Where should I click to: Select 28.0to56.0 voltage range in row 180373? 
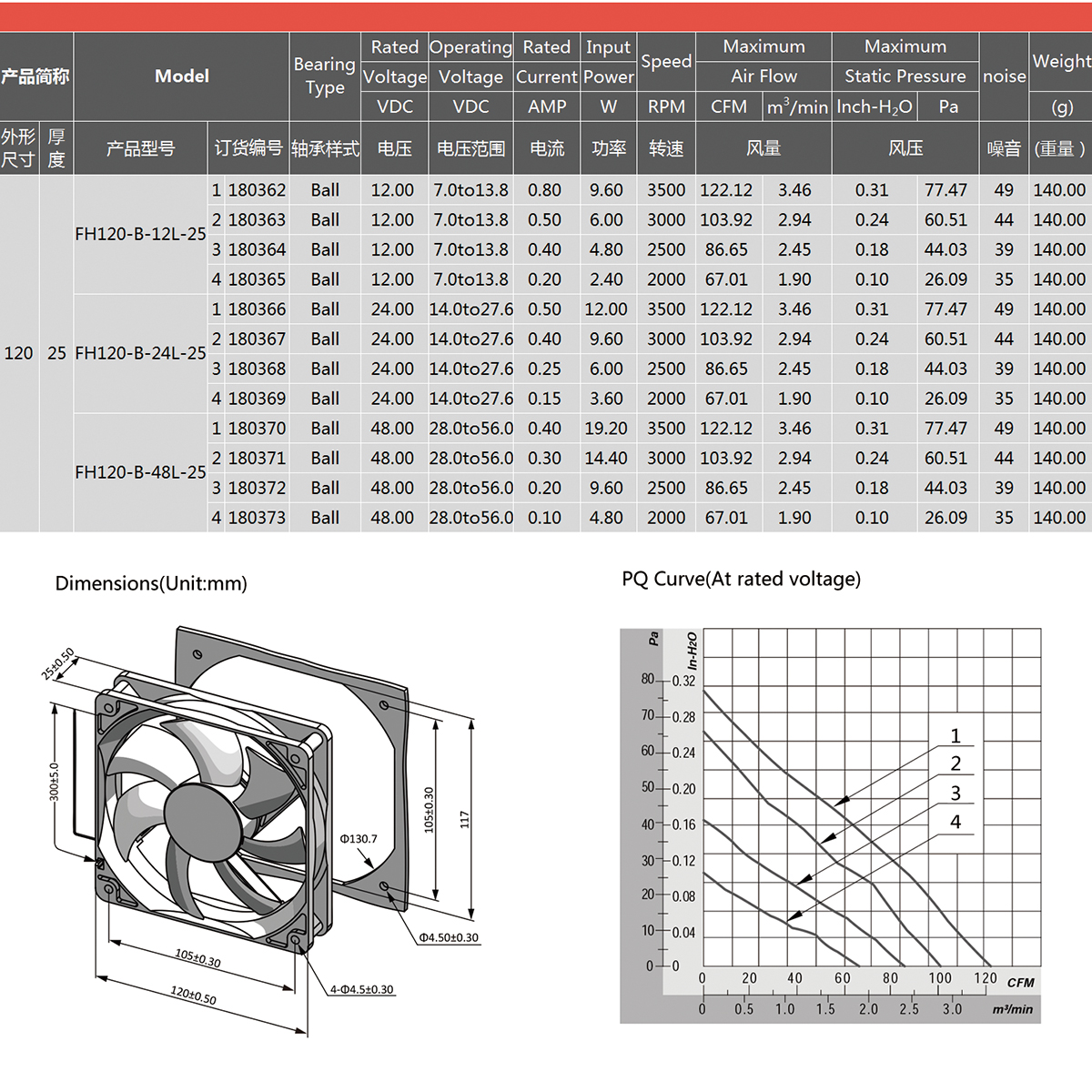(471, 518)
